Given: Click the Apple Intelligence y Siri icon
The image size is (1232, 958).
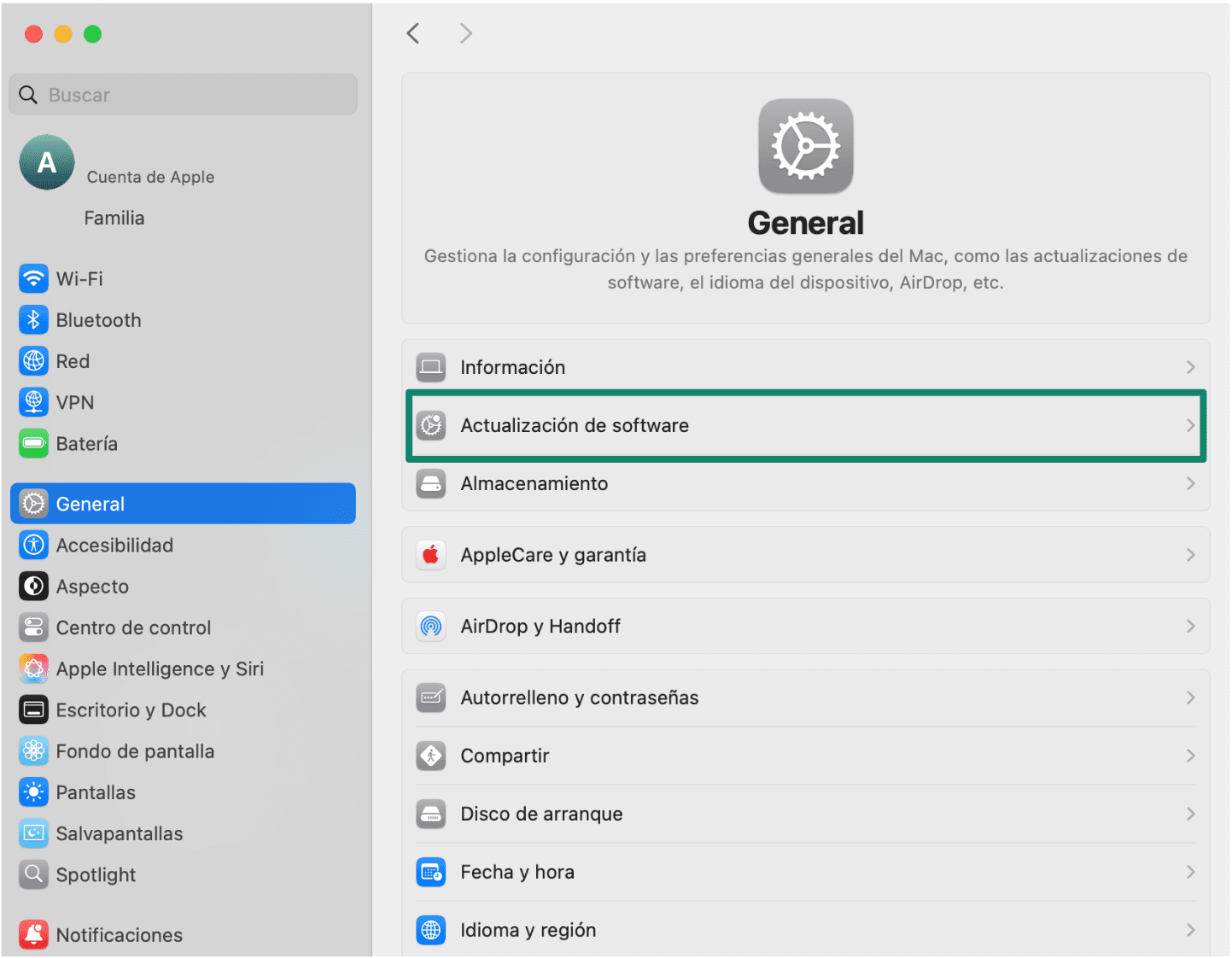Looking at the screenshot, I should click(33, 669).
